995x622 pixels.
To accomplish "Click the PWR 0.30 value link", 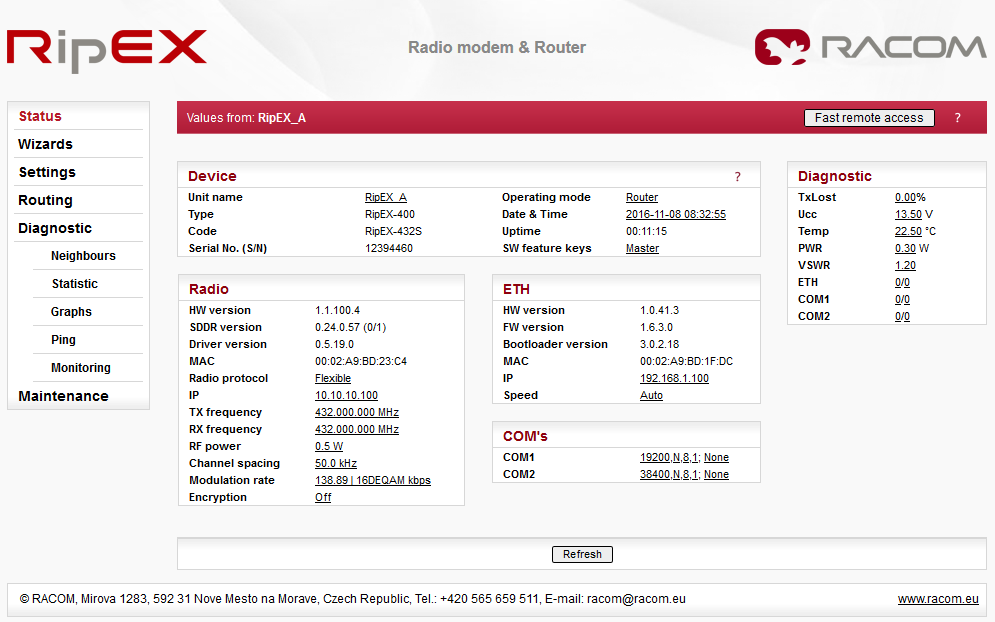I will click(906, 248).
